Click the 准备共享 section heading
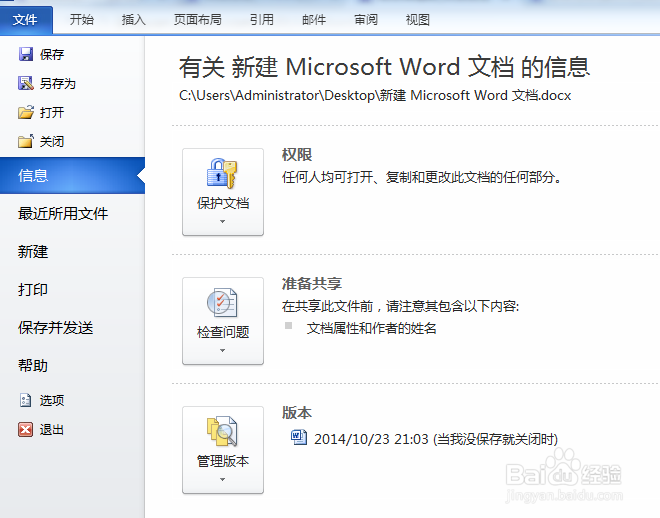Screen dimensions: 660x518 point(312,284)
